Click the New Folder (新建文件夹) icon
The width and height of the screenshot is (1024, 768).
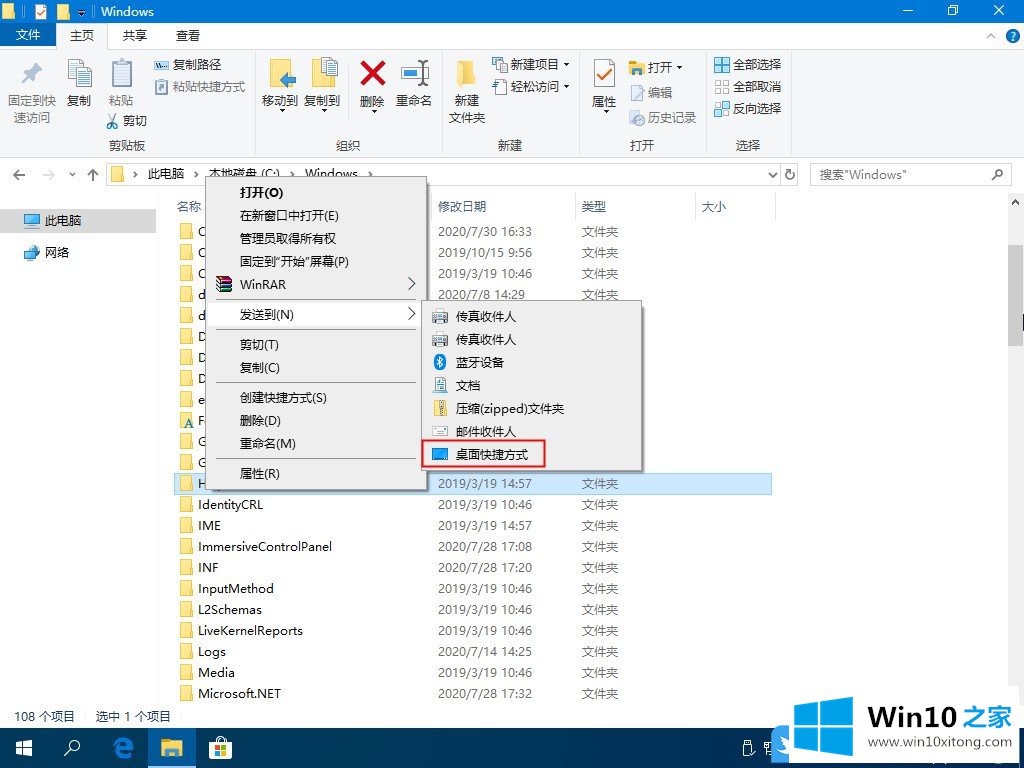[x=466, y=75]
